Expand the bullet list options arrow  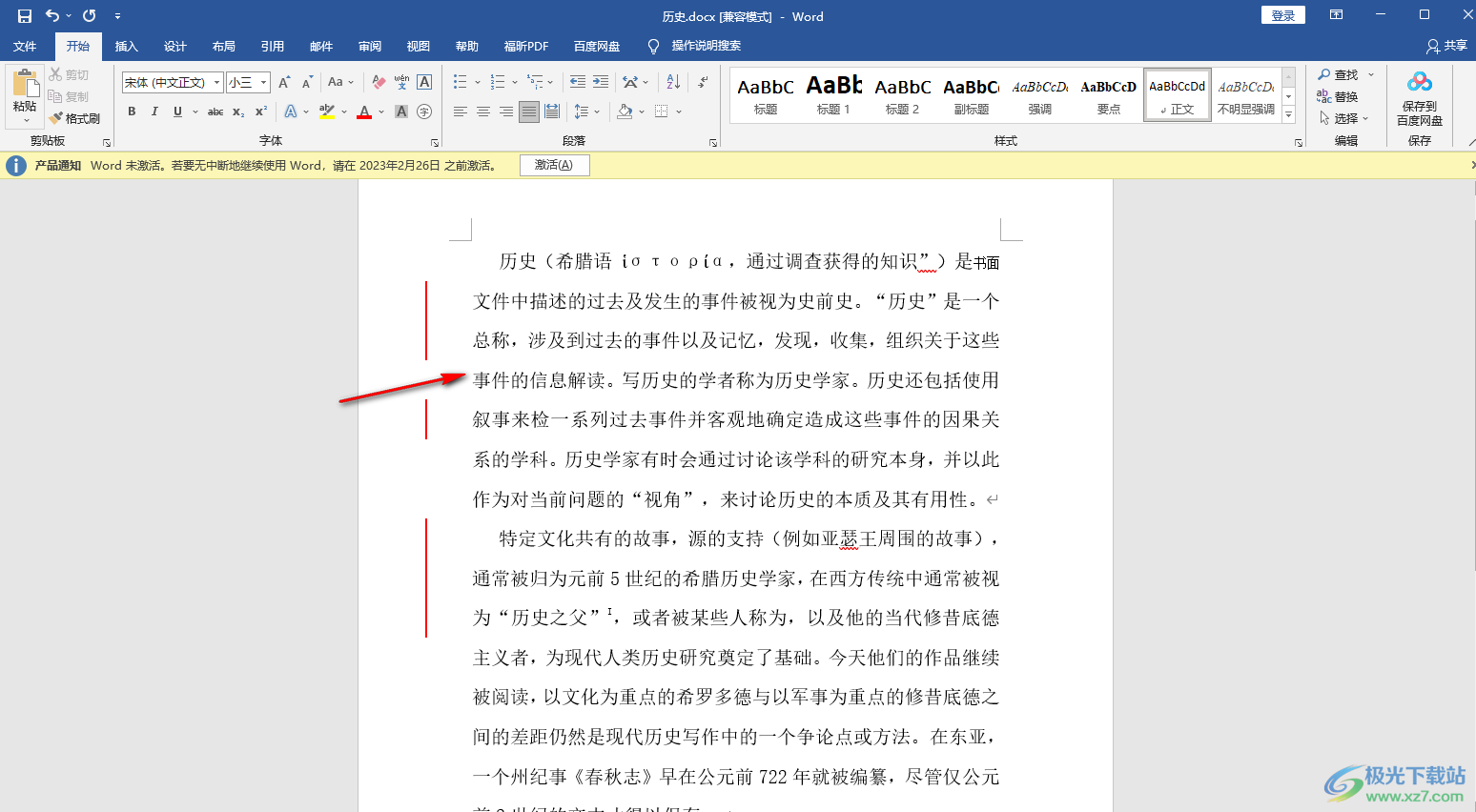(477, 83)
